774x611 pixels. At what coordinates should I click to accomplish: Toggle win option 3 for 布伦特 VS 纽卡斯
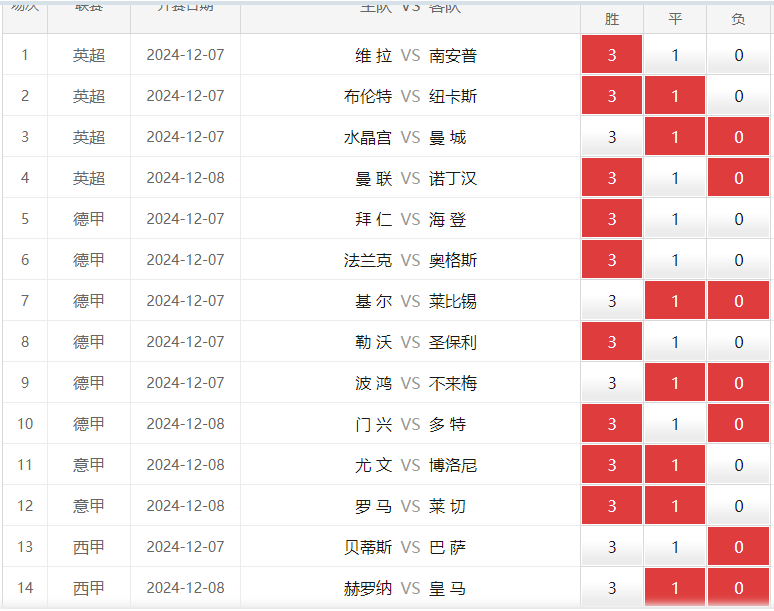click(x=612, y=95)
